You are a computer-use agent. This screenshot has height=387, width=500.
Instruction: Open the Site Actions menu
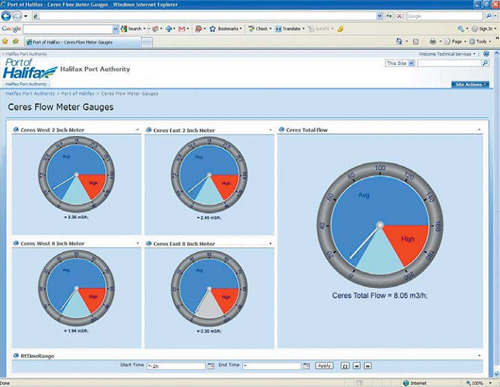[470, 85]
